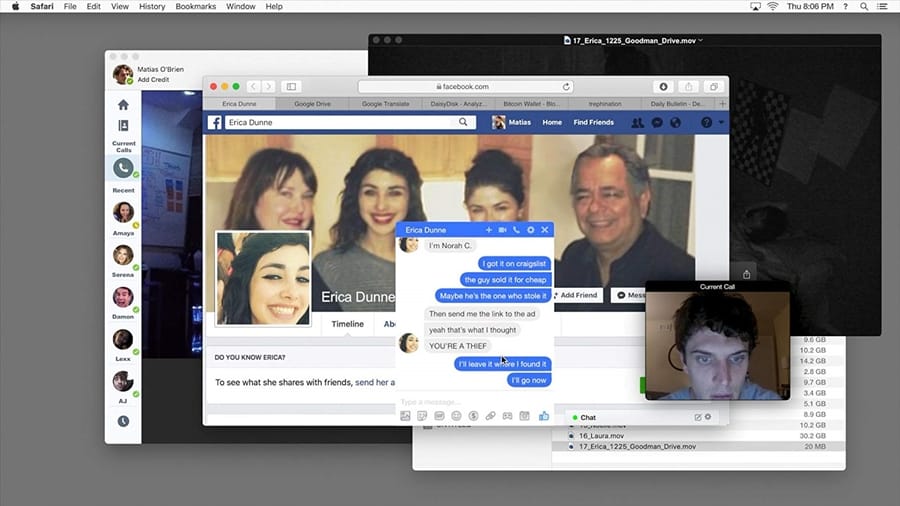This screenshot has height=506, width=900.
Task: Open Facebook friend requests icon
Action: click(638, 122)
